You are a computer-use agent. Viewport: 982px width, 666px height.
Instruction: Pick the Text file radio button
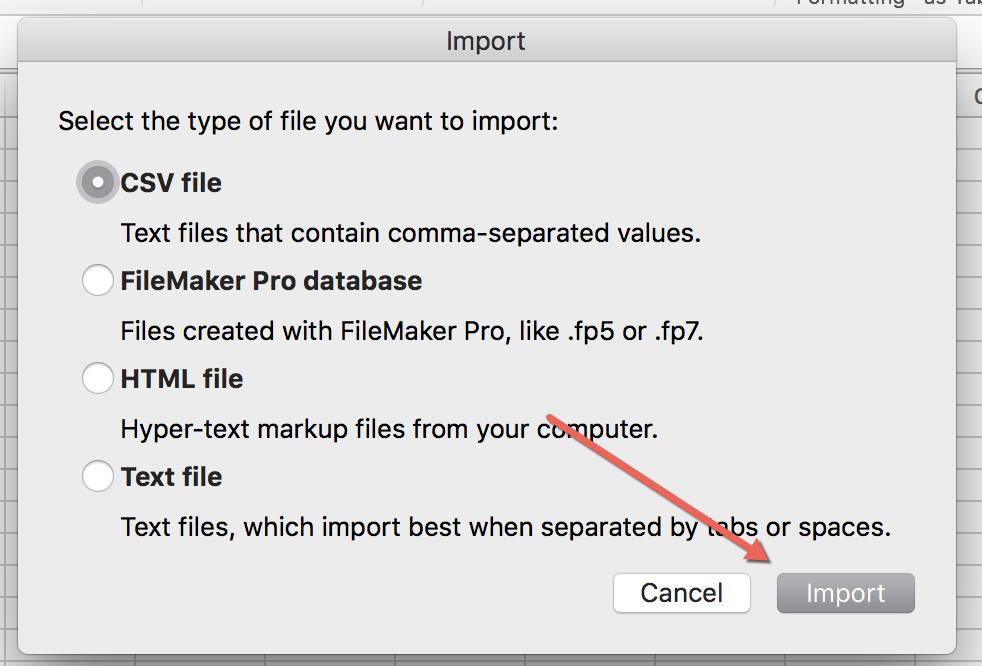pyautogui.click(x=98, y=476)
